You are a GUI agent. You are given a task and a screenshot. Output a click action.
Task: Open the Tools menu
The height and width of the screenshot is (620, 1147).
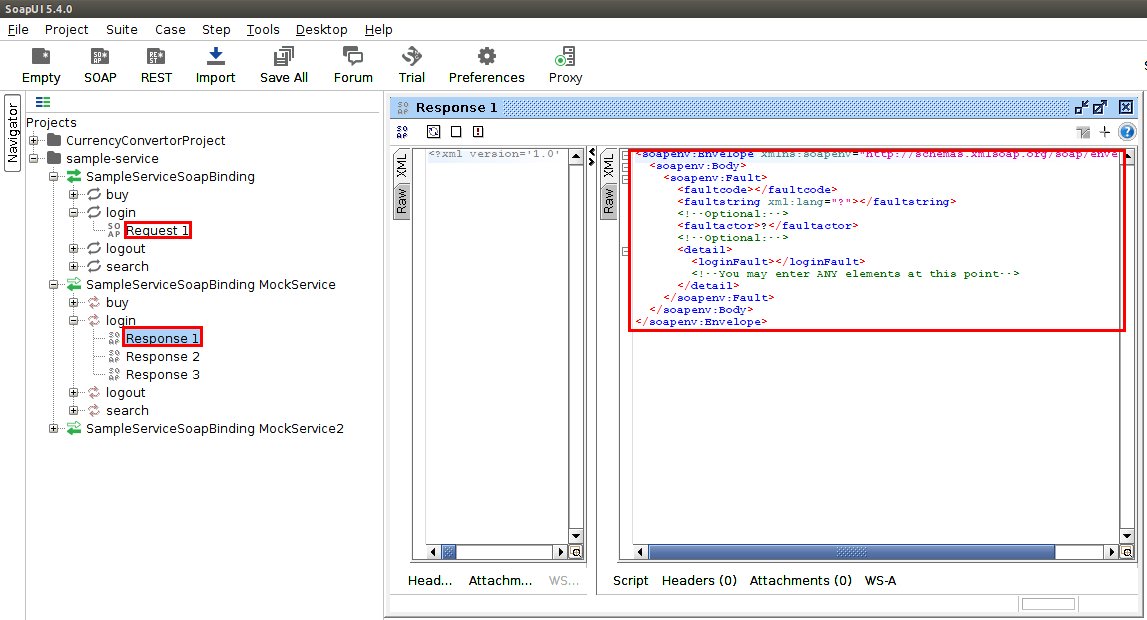263,29
